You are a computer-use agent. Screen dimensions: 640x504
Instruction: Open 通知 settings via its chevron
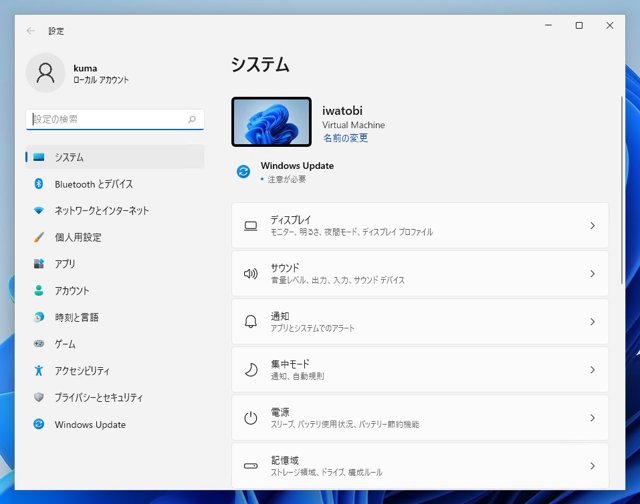point(592,322)
